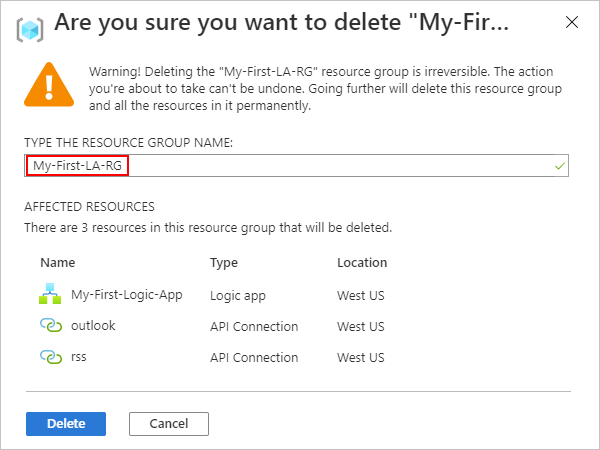Image resolution: width=600 pixels, height=450 pixels.
Task: Close the delete confirmation dialog
Action: [x=571, y=22]
